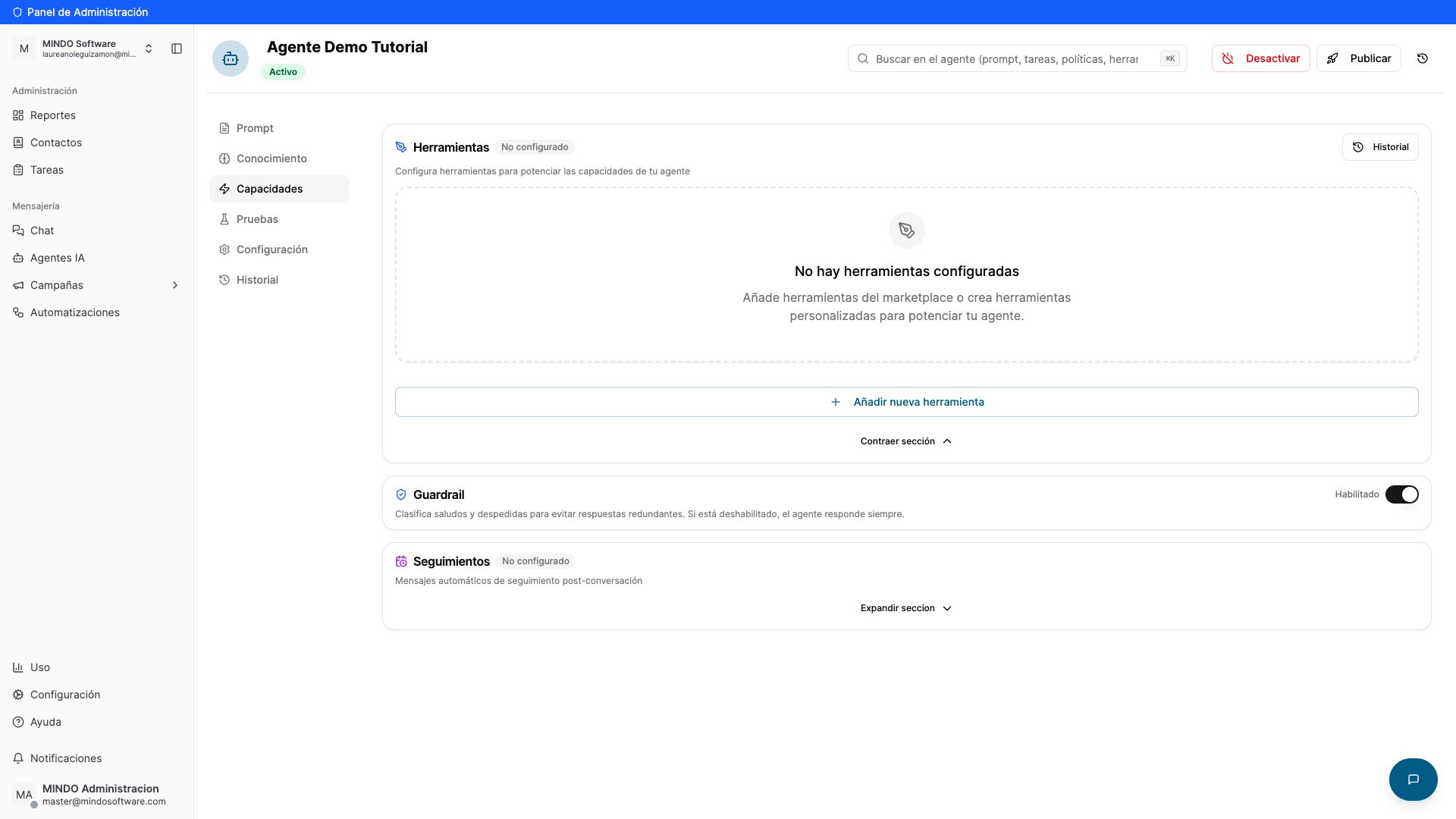Click the plus icon in Añadir nueva herramienta
Image resolution: width=1456 pixels, height=819 pixels.
836,402
